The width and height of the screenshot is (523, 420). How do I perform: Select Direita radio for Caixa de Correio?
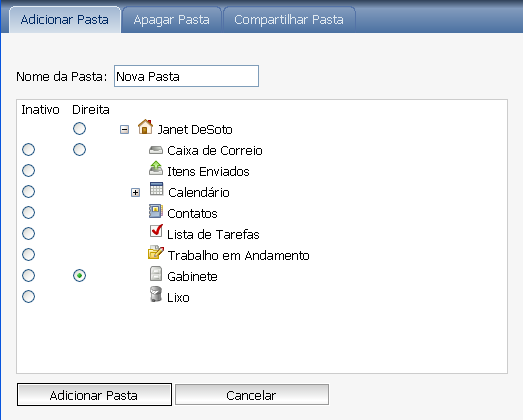(79, 149)
